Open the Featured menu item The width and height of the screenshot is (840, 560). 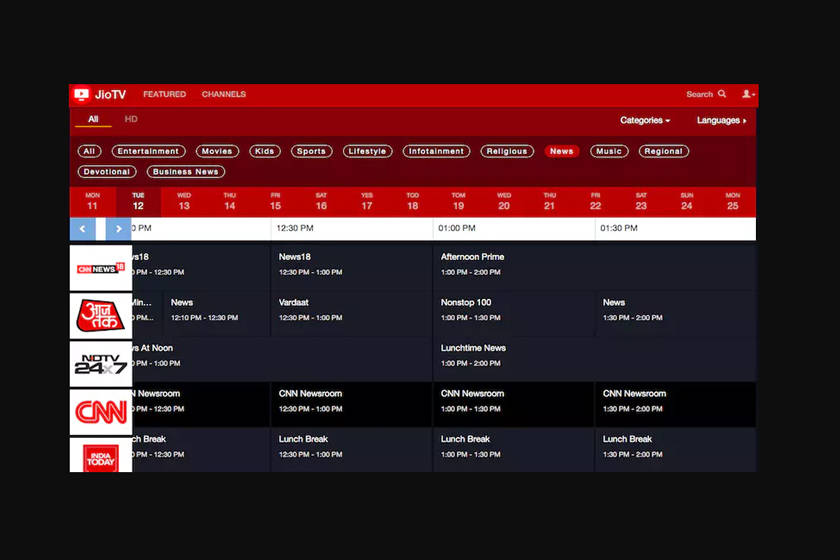[164, 95]
